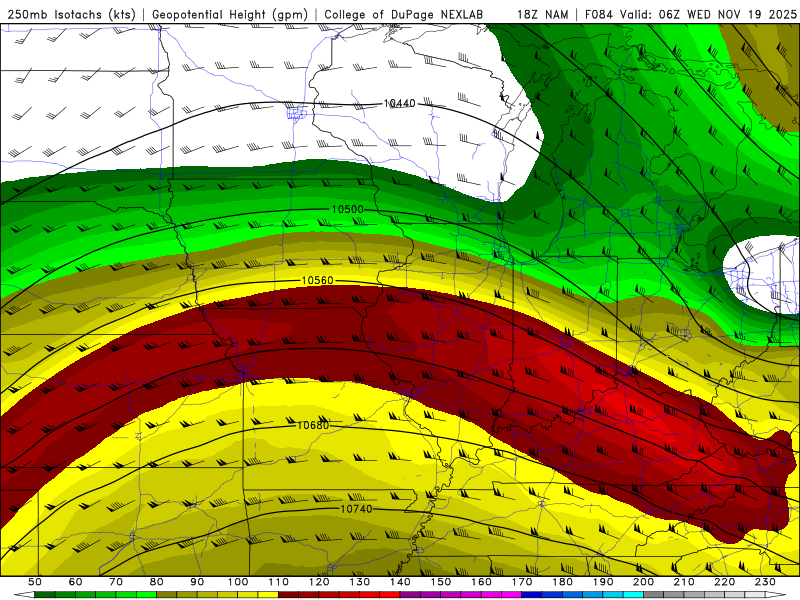Click the 'F084' forecast hour label

click(599, 14)
